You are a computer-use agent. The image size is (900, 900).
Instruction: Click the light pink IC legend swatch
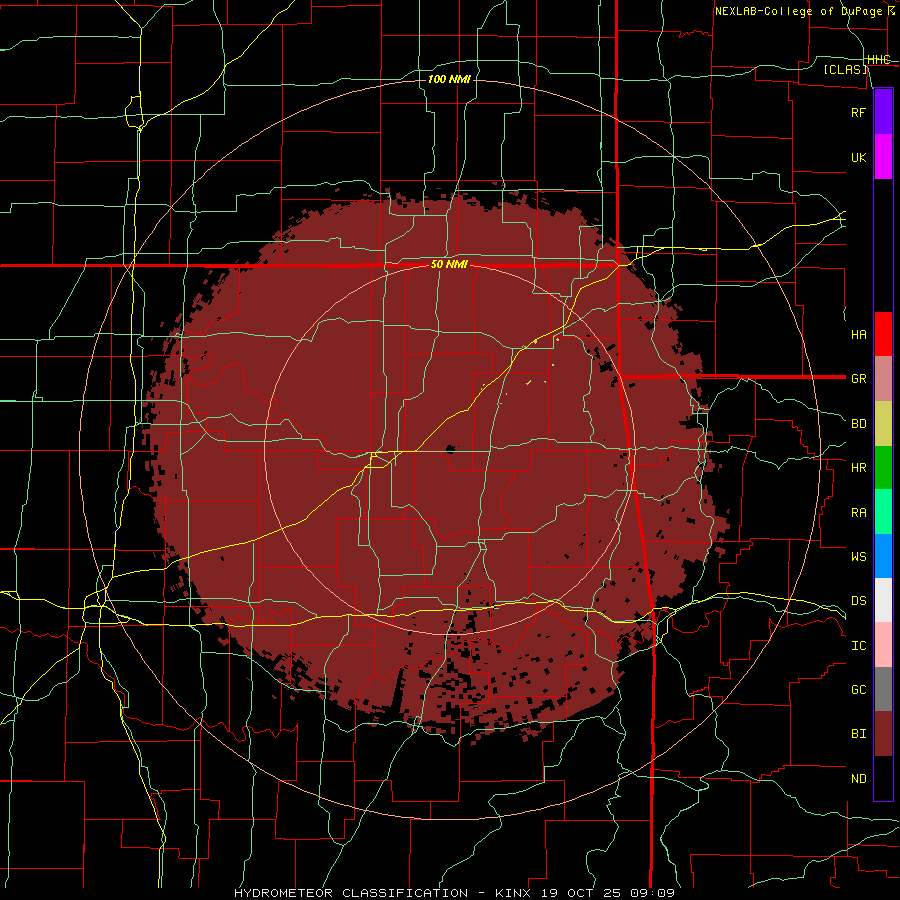coord(883,645)
